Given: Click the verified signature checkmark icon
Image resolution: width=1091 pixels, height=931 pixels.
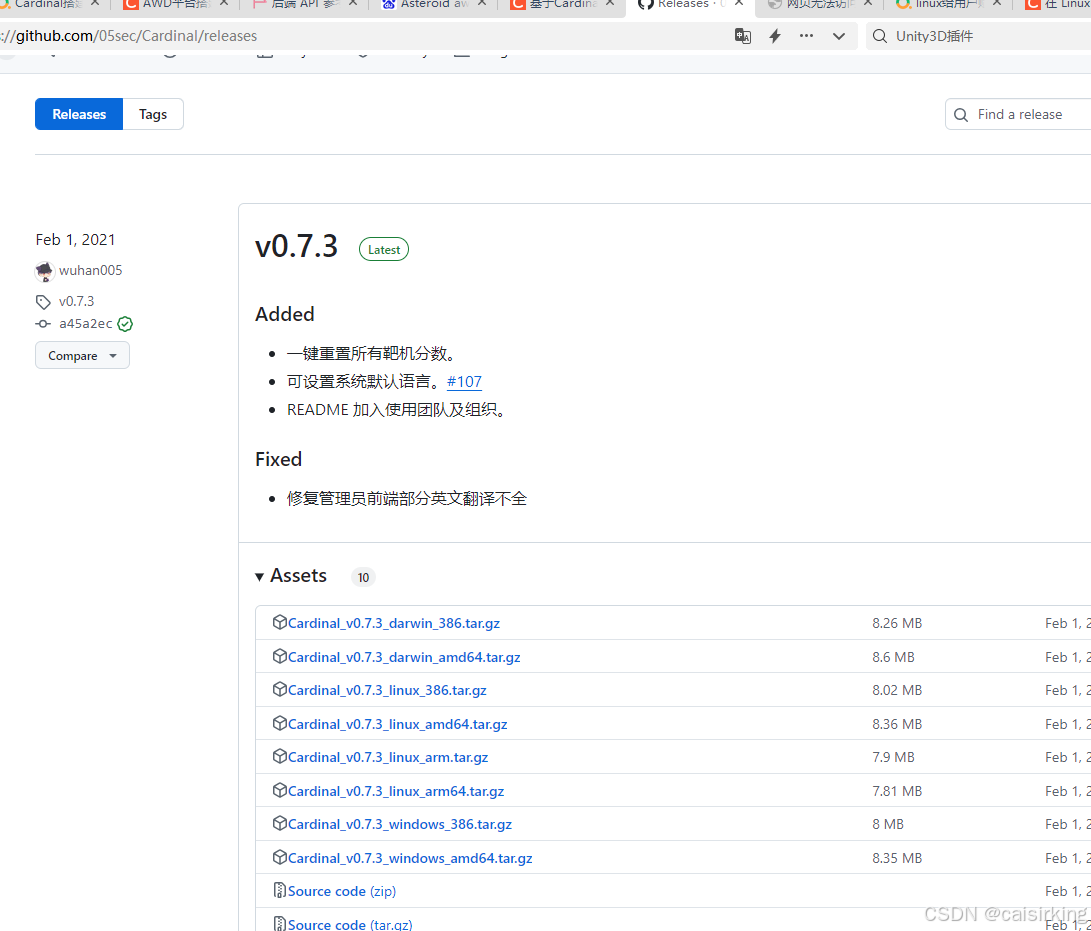Looking at the screenshot, I should coord(125,324).
